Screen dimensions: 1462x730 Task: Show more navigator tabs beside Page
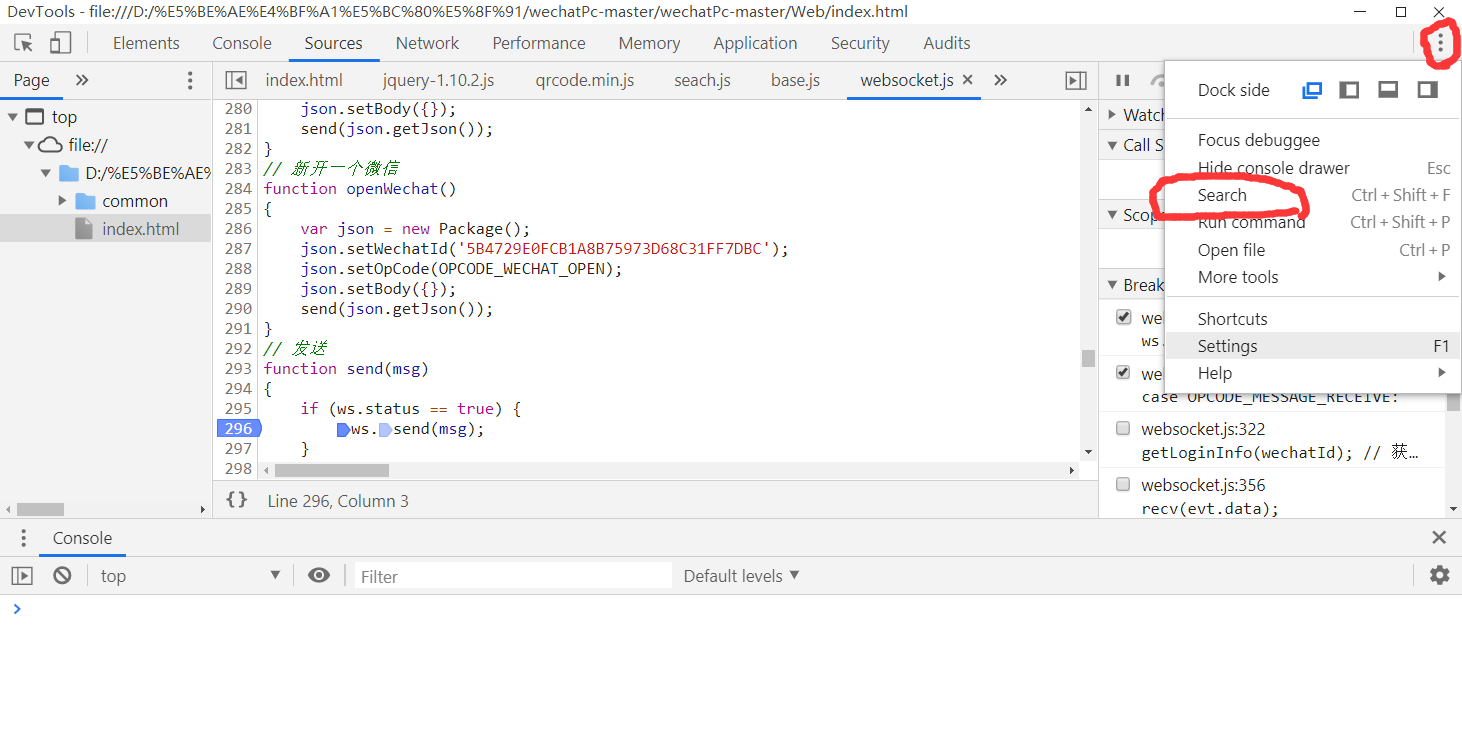pos(82,80)
